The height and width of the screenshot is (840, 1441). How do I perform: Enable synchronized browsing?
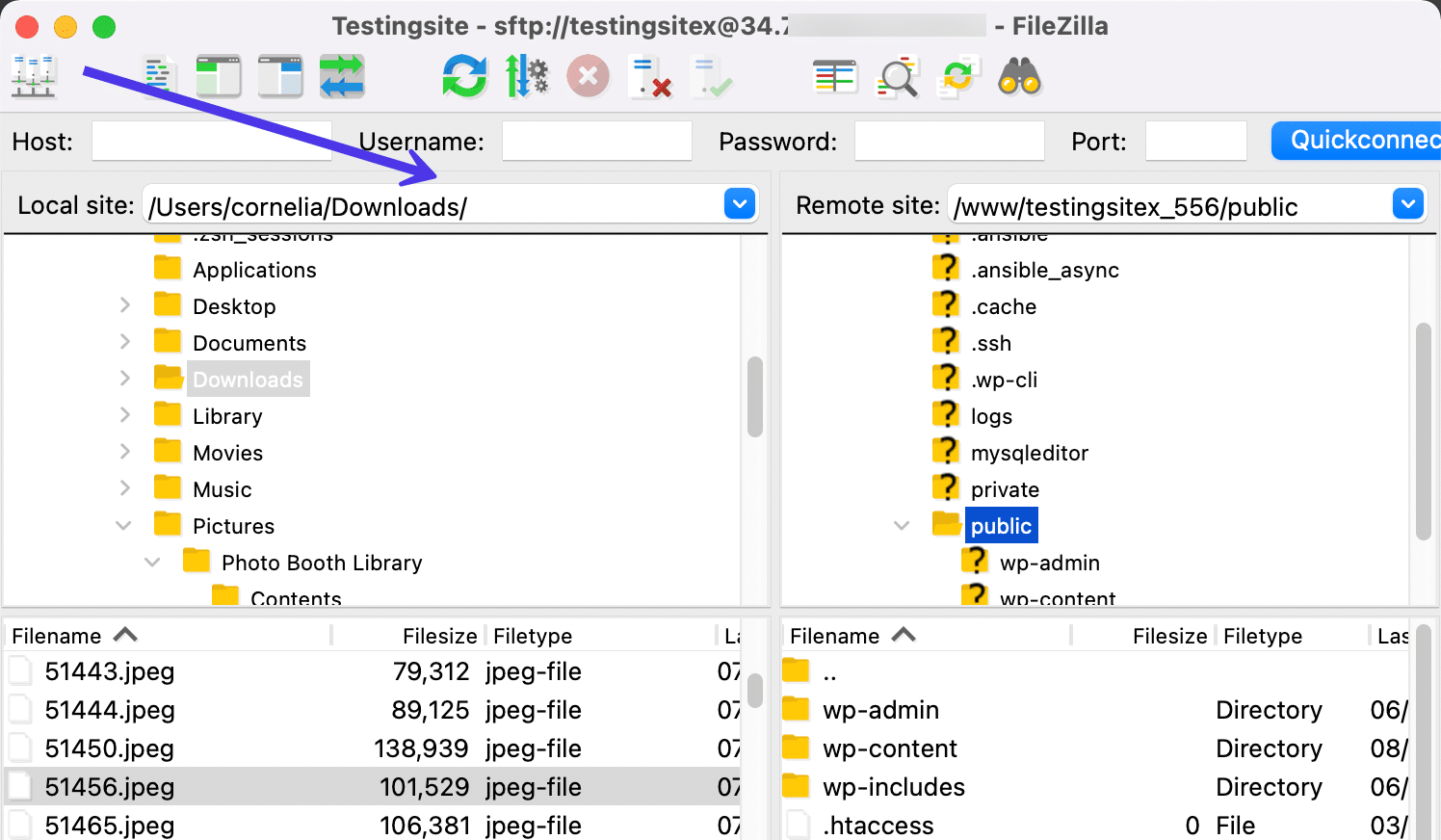click(x=957, y=77)
